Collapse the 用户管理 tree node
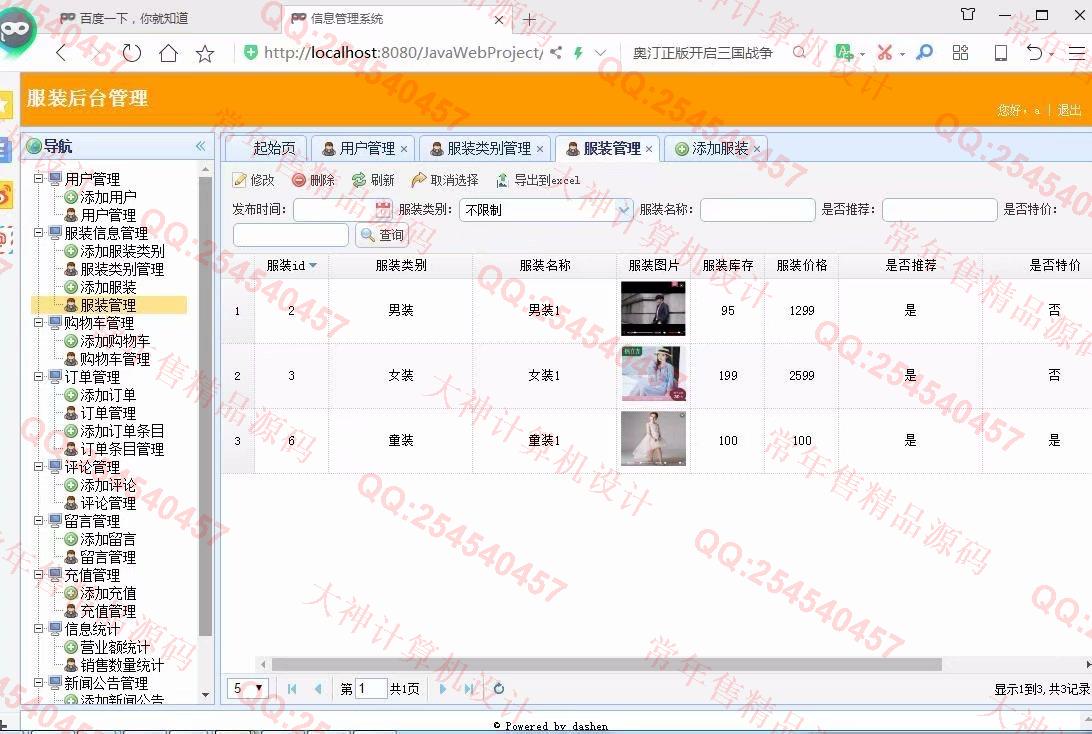Viewport: 1092px width, 734px height. tap(39, 179)
